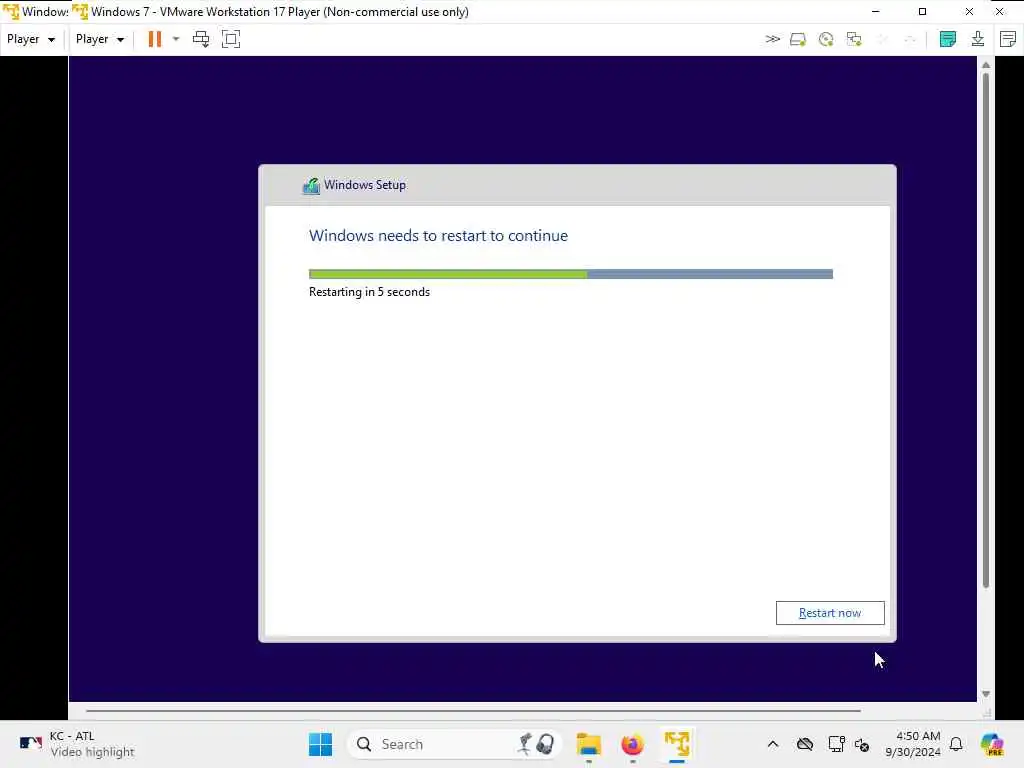Screen dimensions: 1024x768
Task: Enter full screen mode via the toolbar icon
Action: pyautogui.click(x=231, y=39)
